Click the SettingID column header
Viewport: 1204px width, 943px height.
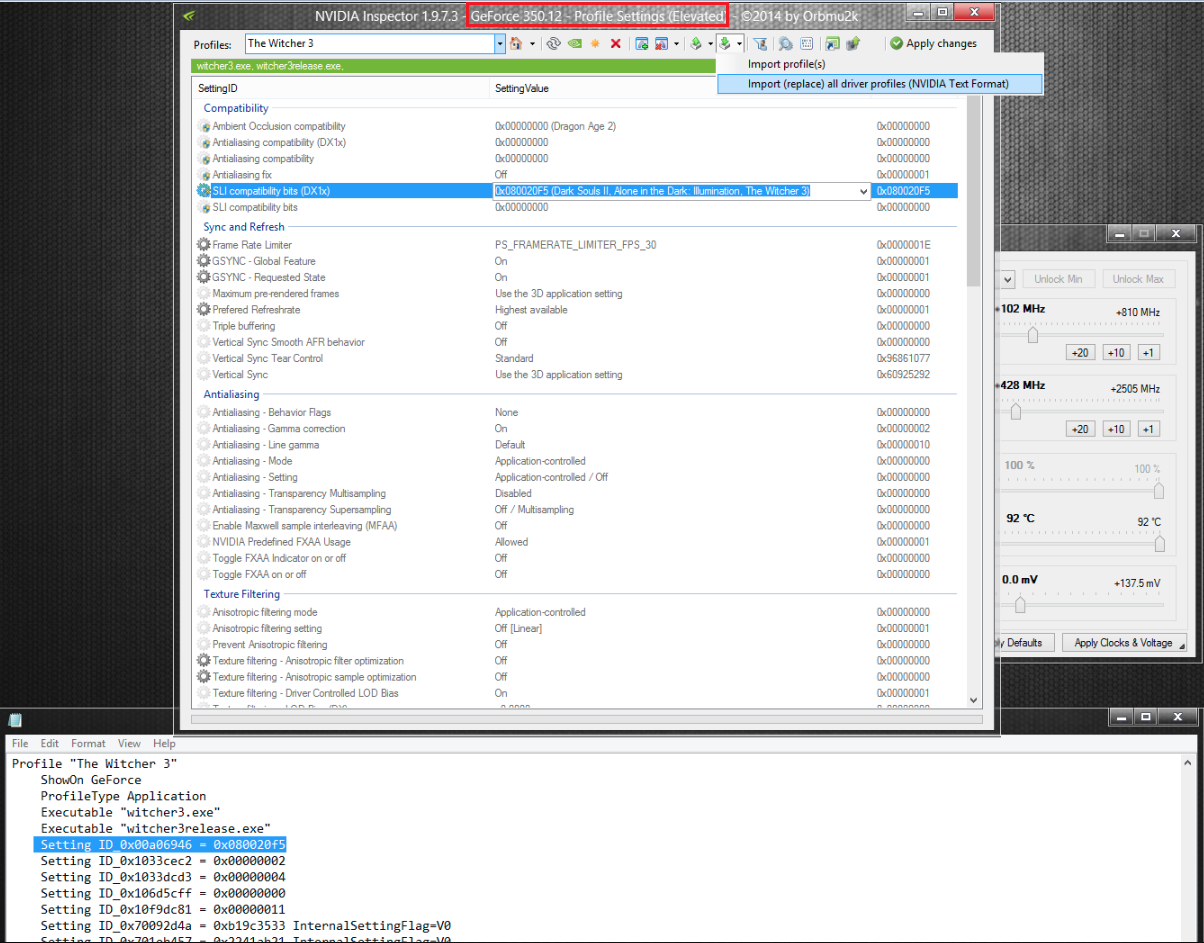[218, 88]
